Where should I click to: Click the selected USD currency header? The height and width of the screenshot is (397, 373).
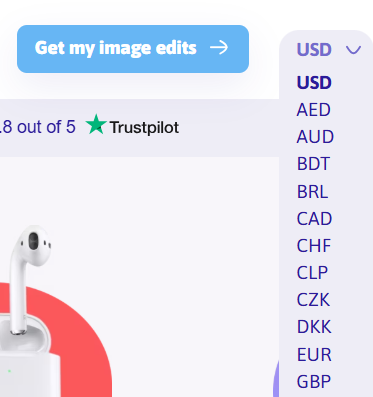point(314,50)
